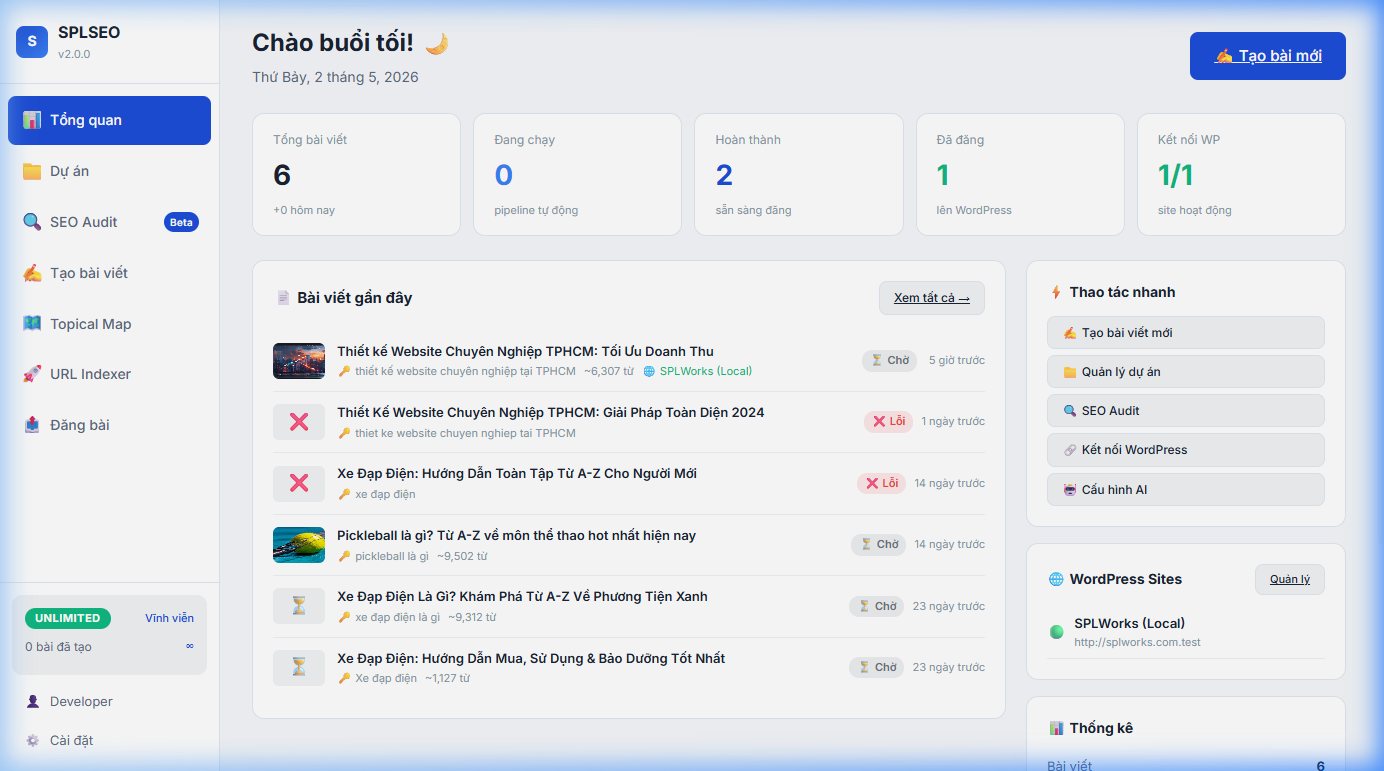Open the Kết nối WP stat card
Screen dimensions: 1384x771
click(1241, 174)
